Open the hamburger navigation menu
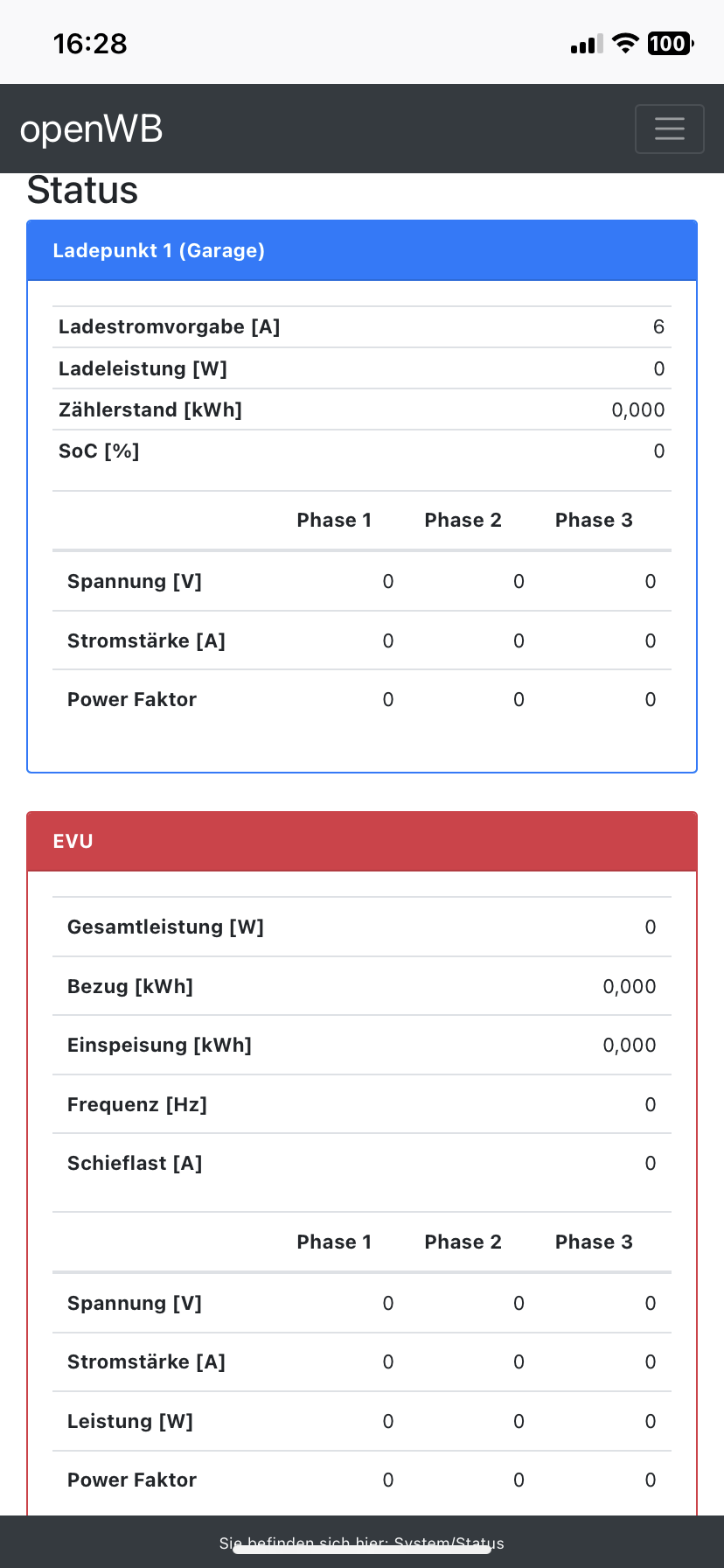Image resolution: width=724 pixels, height=1568 pixels. click(x=669, y=129)
